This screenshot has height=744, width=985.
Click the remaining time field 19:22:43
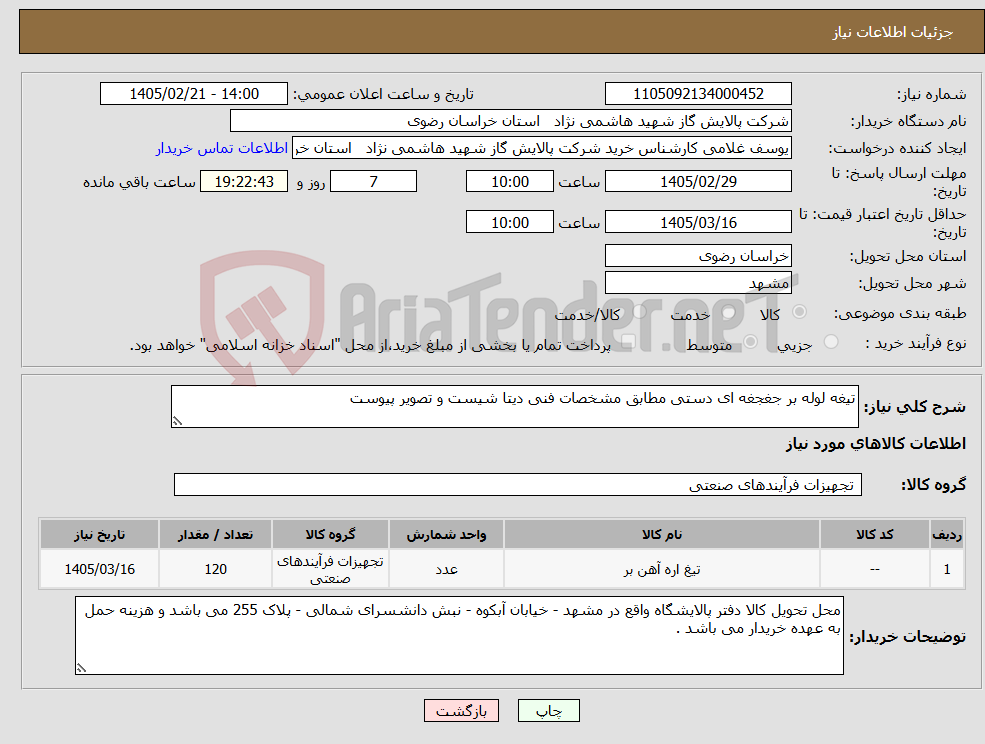click(x=244, y=182)
